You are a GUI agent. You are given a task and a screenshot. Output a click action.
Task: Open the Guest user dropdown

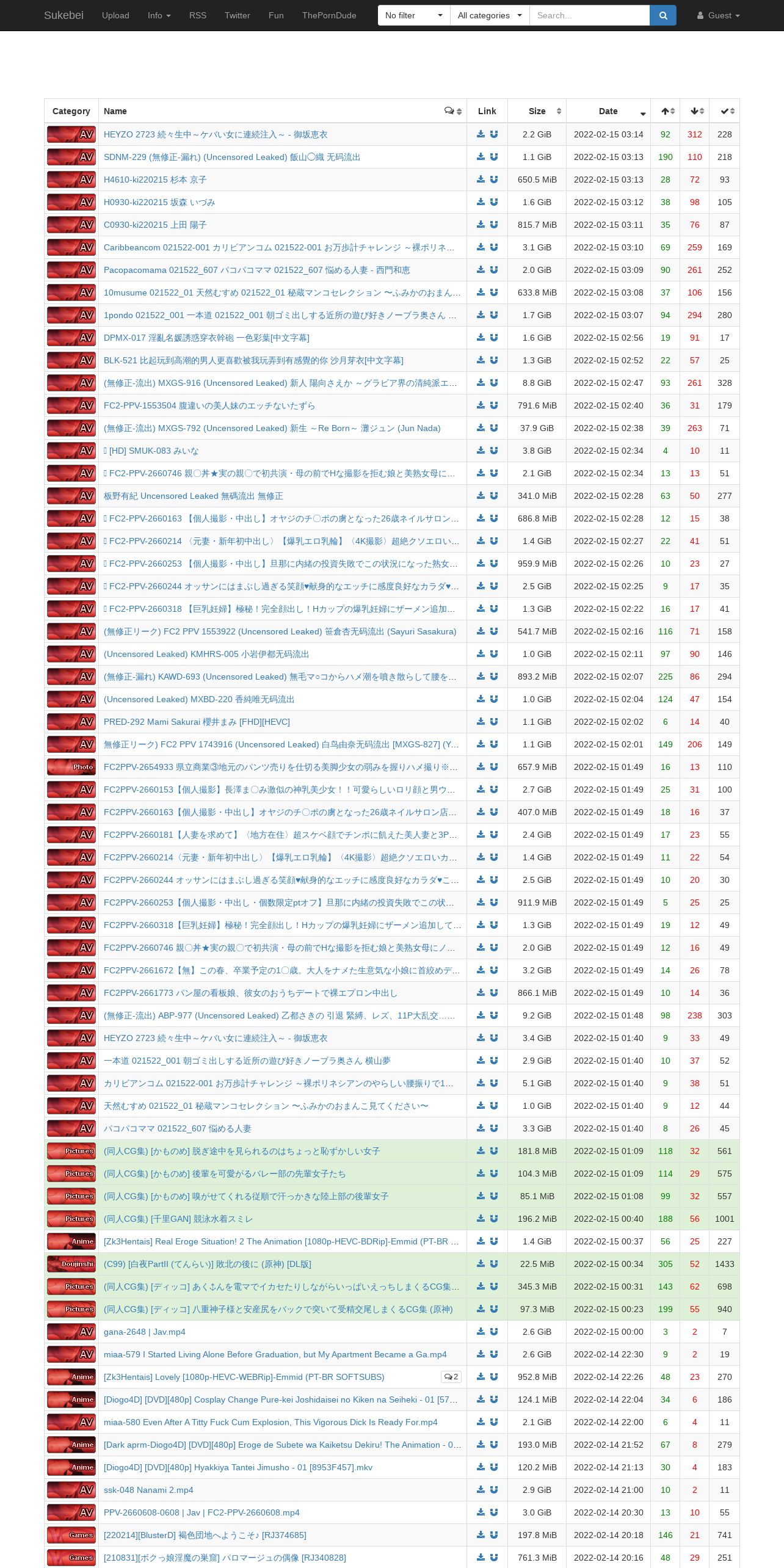[719, 15]
